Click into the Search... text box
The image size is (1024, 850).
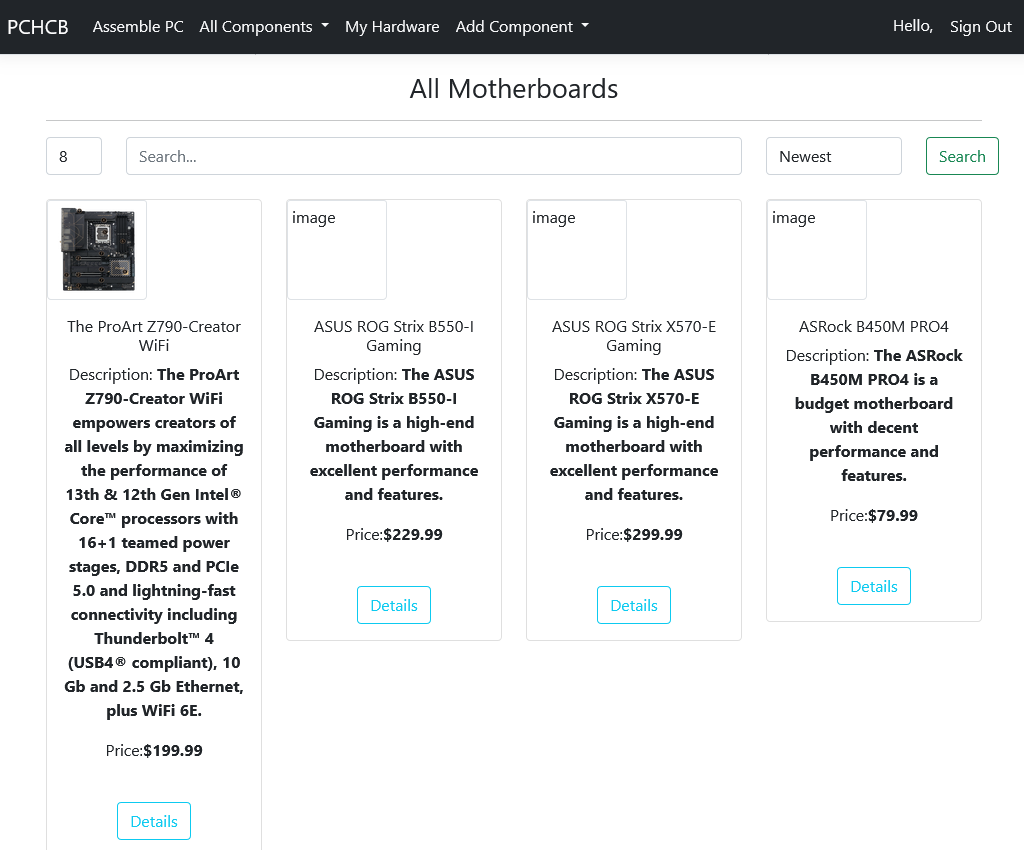point(434,156)
